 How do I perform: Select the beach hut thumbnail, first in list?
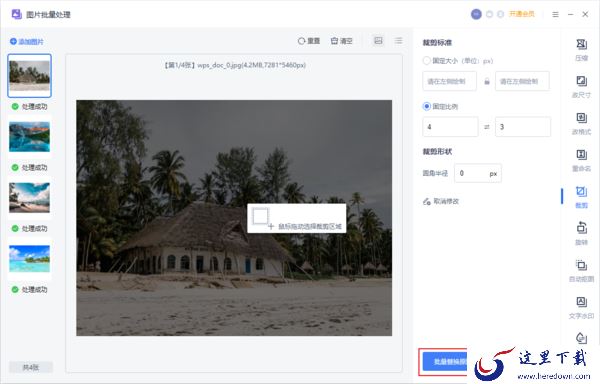tap(29, 75)
